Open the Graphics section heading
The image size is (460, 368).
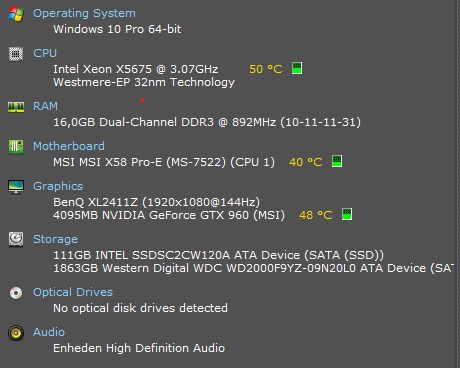[x=58, y=186]
